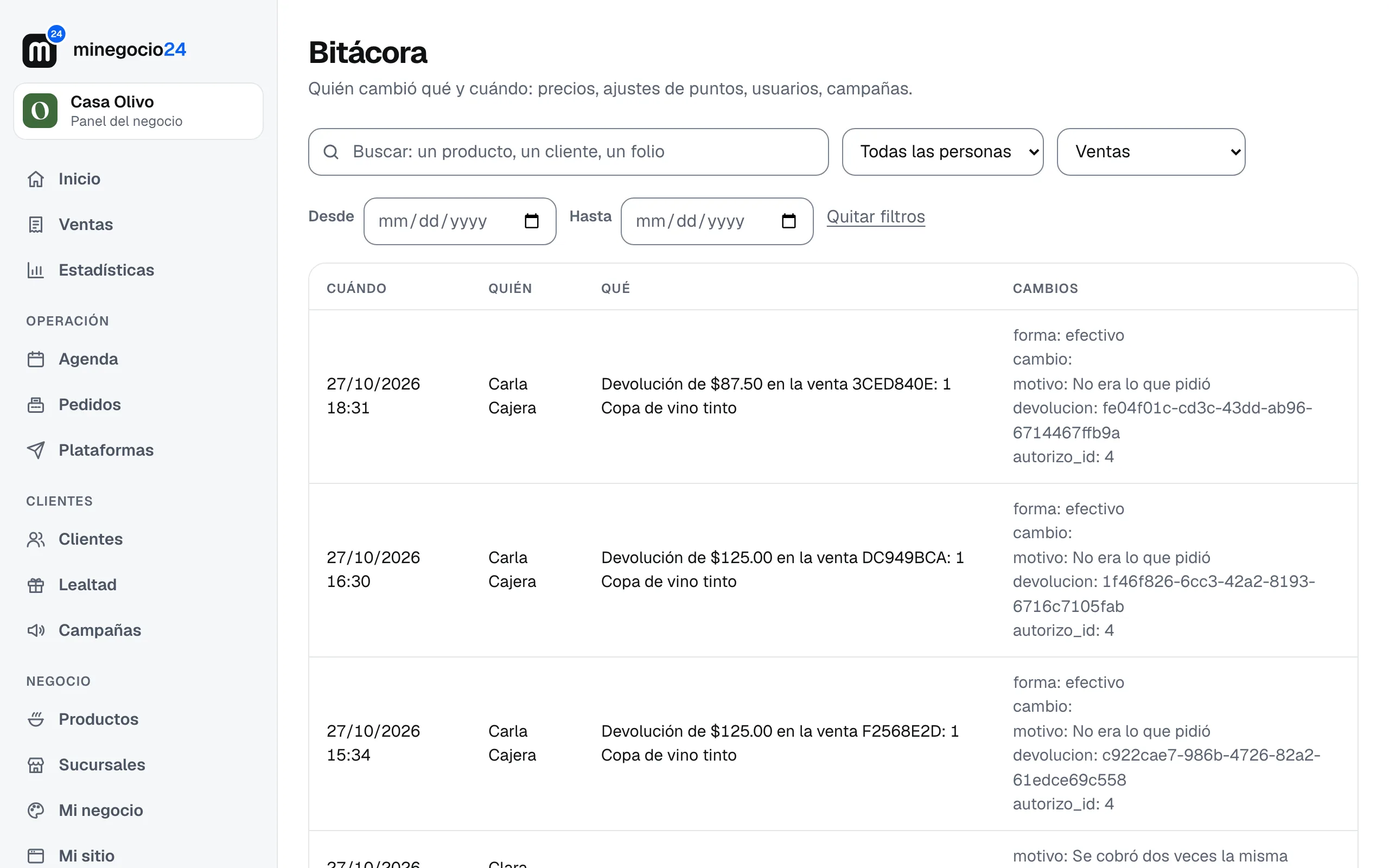Click the Sucursales storefront icon
1389x868 pixels.
click(36, 765)
